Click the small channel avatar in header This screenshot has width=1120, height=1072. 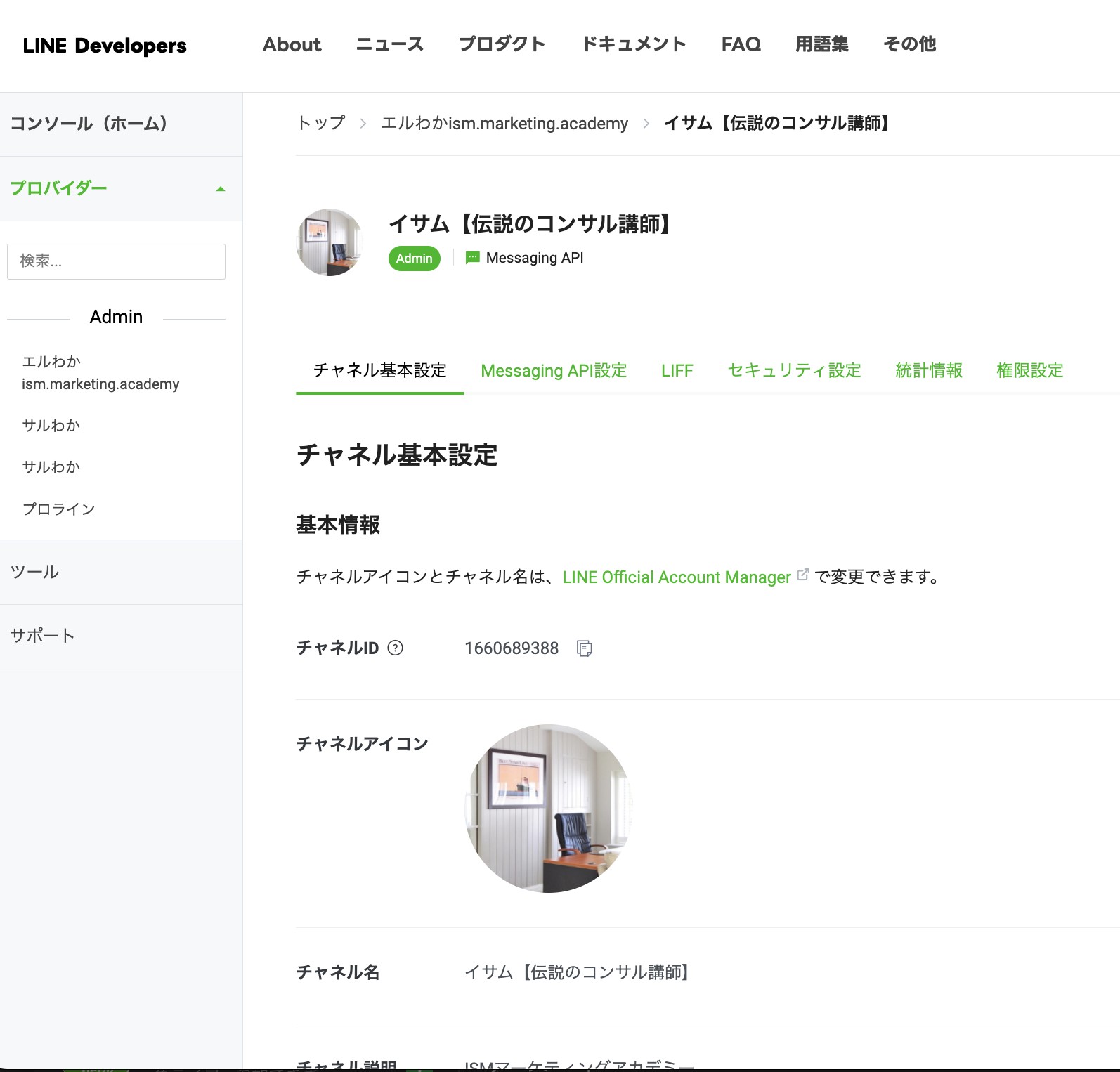[x=330, y=242]
